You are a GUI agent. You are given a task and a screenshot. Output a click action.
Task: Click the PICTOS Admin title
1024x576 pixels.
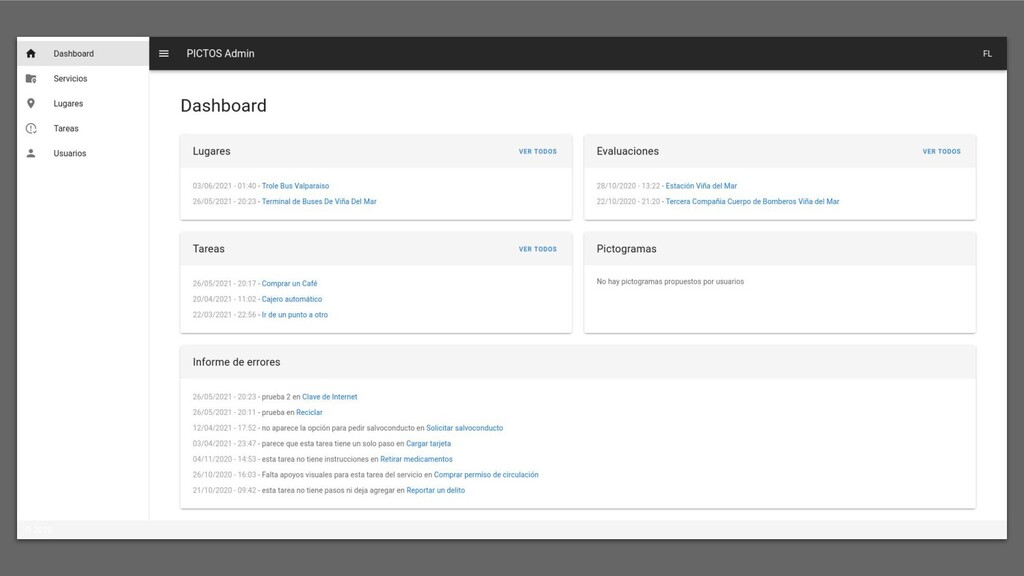(x=220, y=54)
